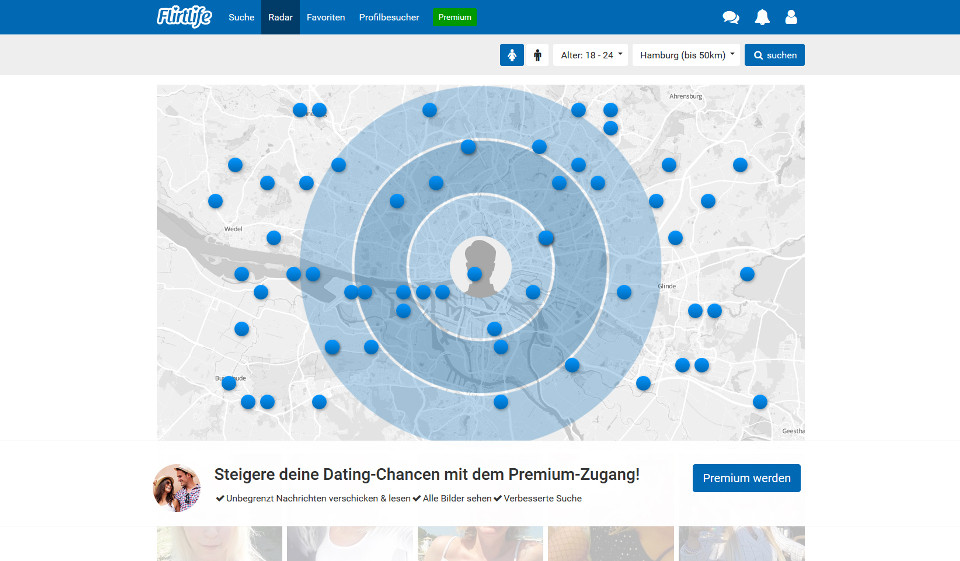Open the notifications bell

[x=762, y=17]
